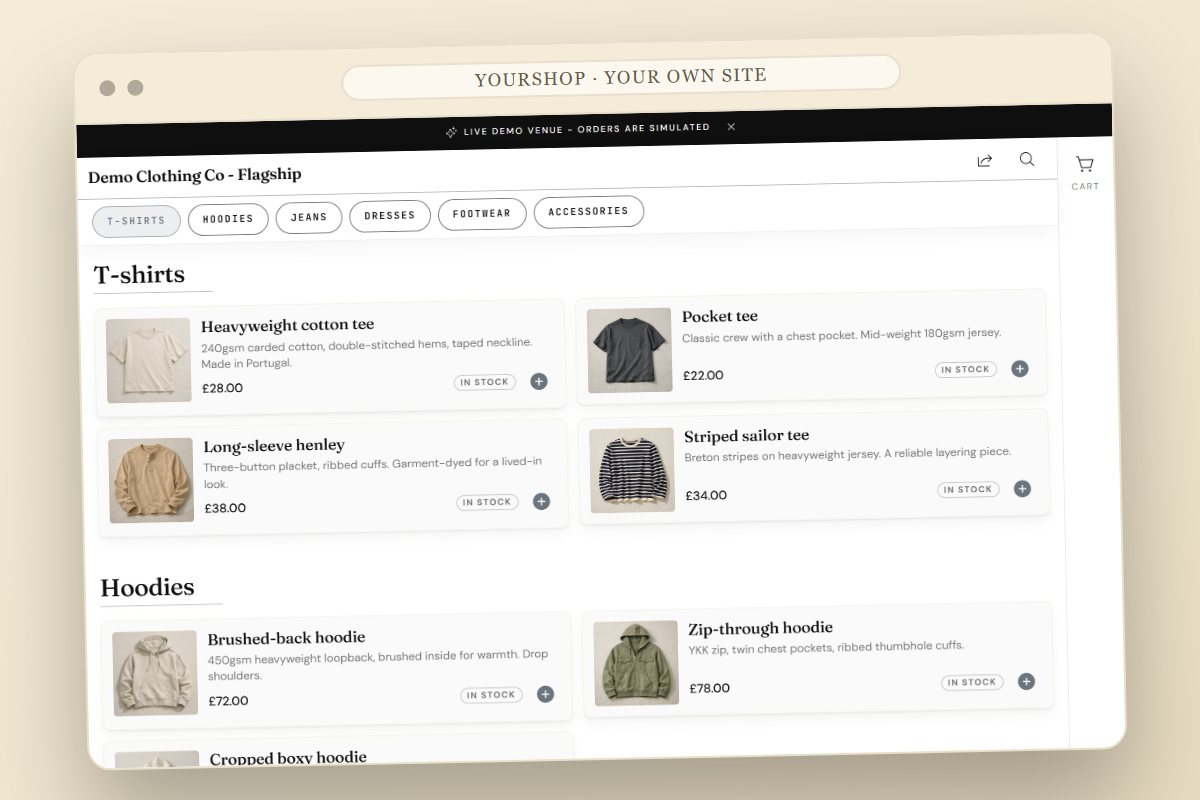Switch to Dresses category
The height and width of the screenshot is (800, 1200).
[390, 215]
